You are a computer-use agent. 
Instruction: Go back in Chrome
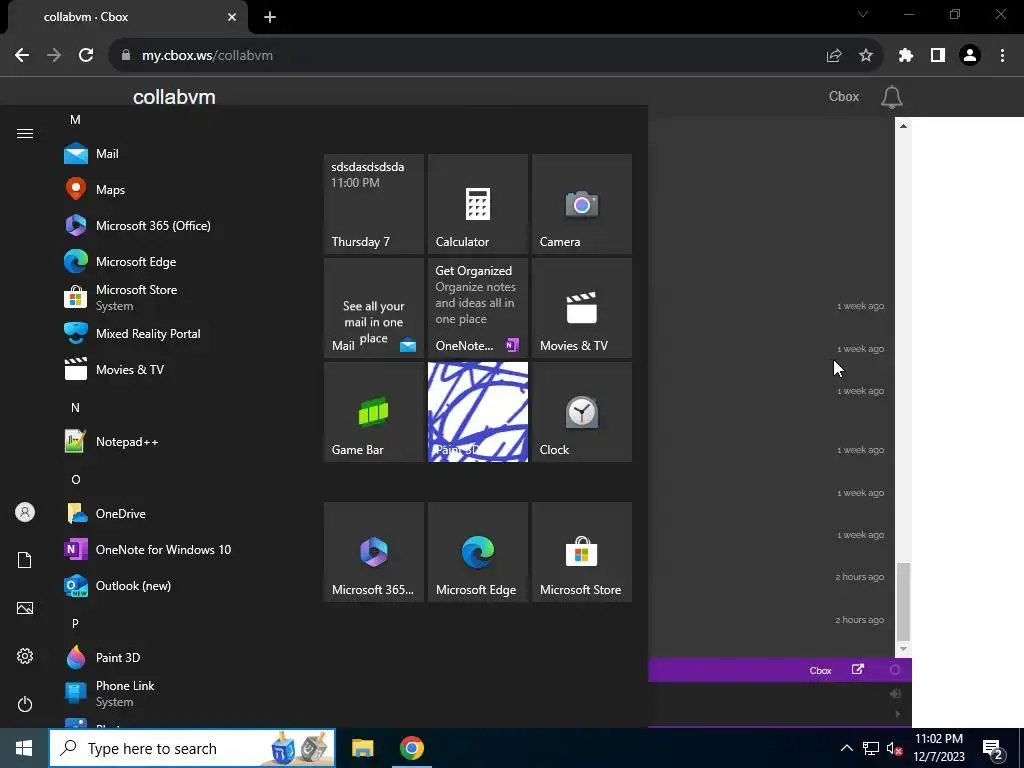(x=22, y=56)
